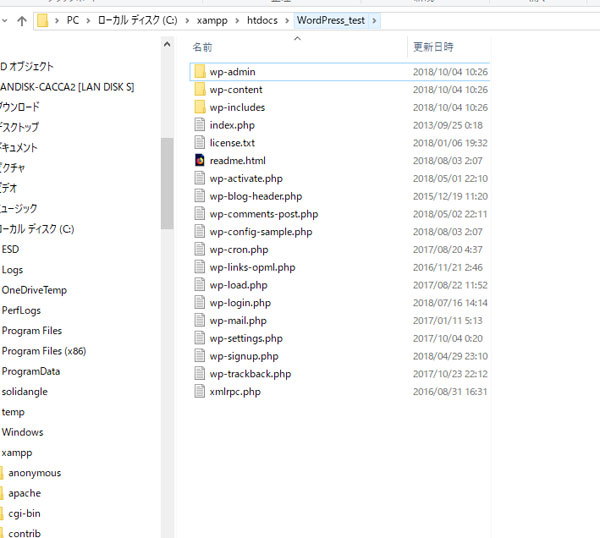Click the wp-signup.php file icon
Screen dimensions: 600x538
pos(199,356)
